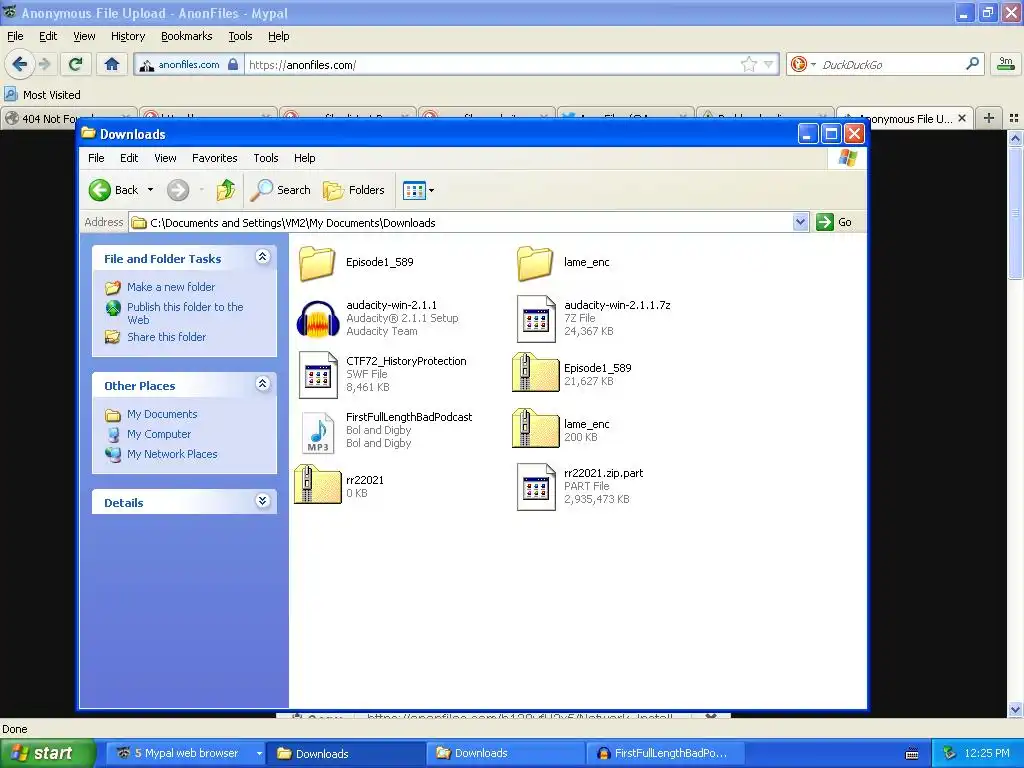Click the browser URL field
Image resolution: width=1024 pixels, height=768 pixels.
pyautogui.click(x=492, y=64)
